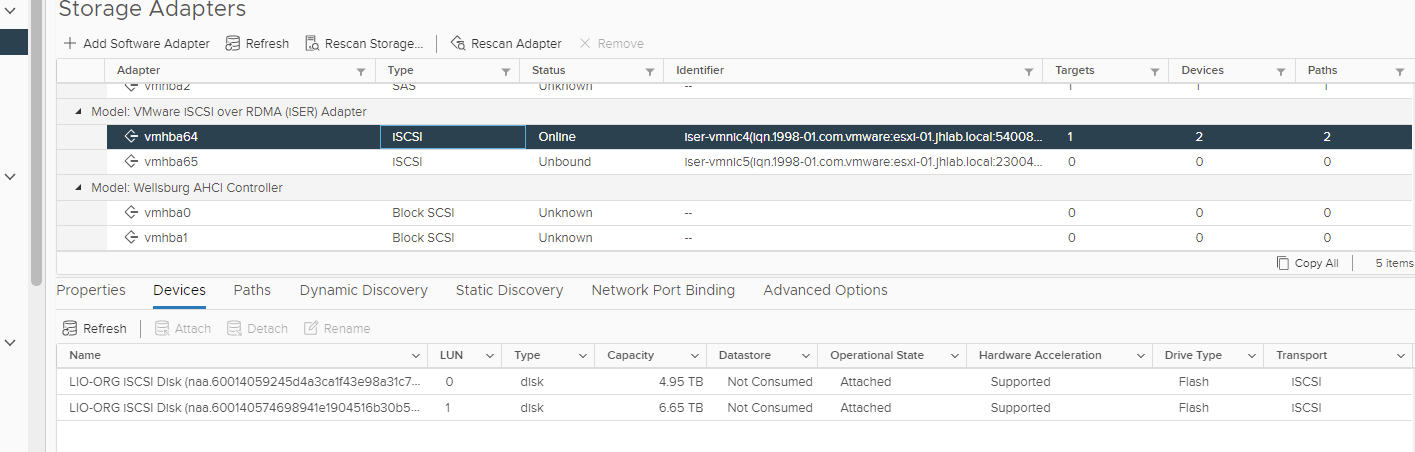Open Devices column filter icon
This screenshot has height=452, width=1415.
tap(1281, 71)
